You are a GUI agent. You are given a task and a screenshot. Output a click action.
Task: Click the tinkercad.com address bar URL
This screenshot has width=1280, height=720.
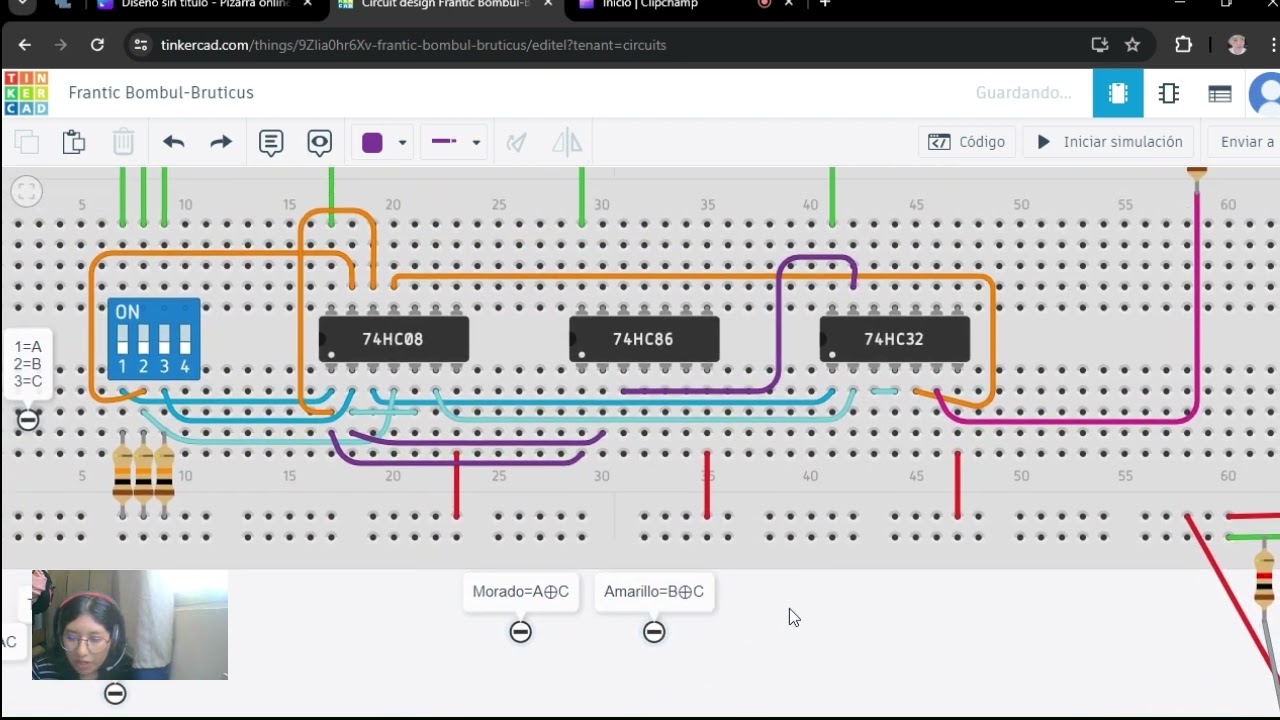coord(413,45)
